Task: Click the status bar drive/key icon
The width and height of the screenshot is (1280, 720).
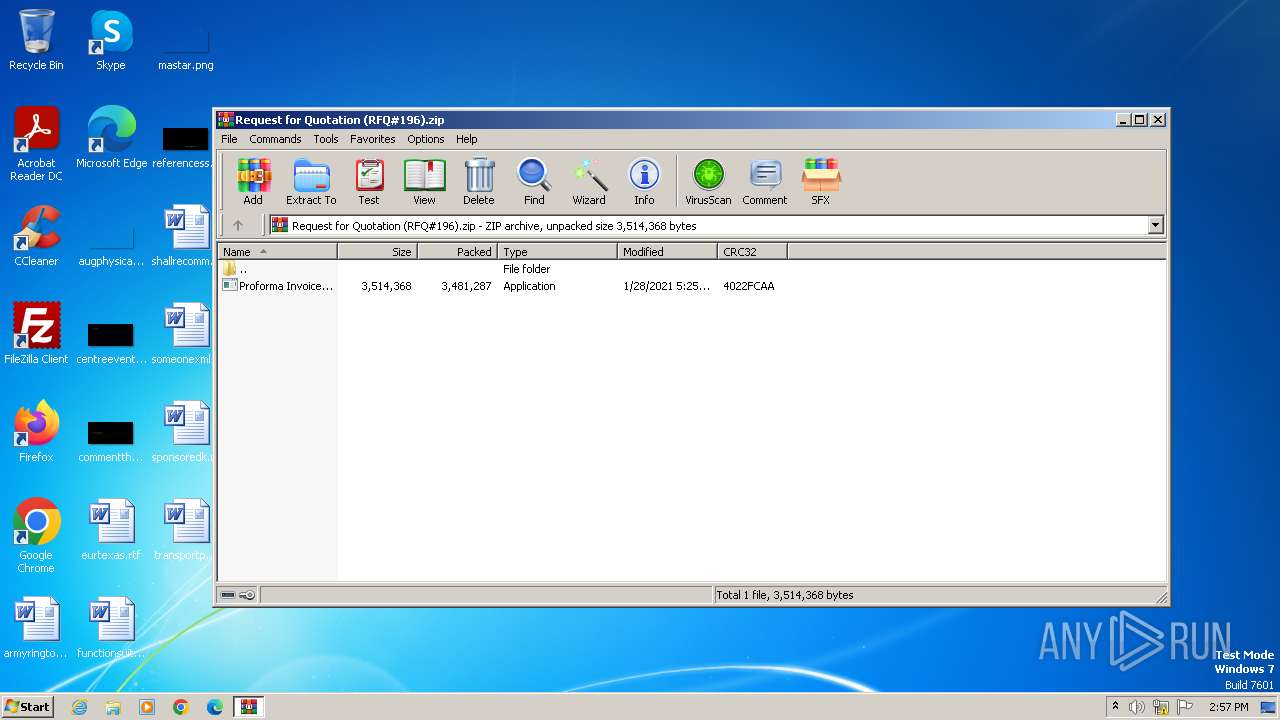Action: click(x=237, y=595)
